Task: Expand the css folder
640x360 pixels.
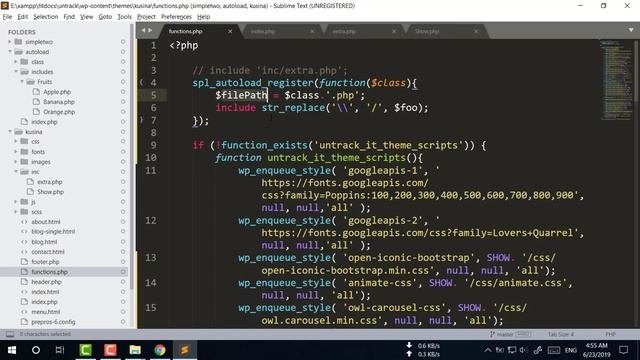Action: tap(16, 142)
